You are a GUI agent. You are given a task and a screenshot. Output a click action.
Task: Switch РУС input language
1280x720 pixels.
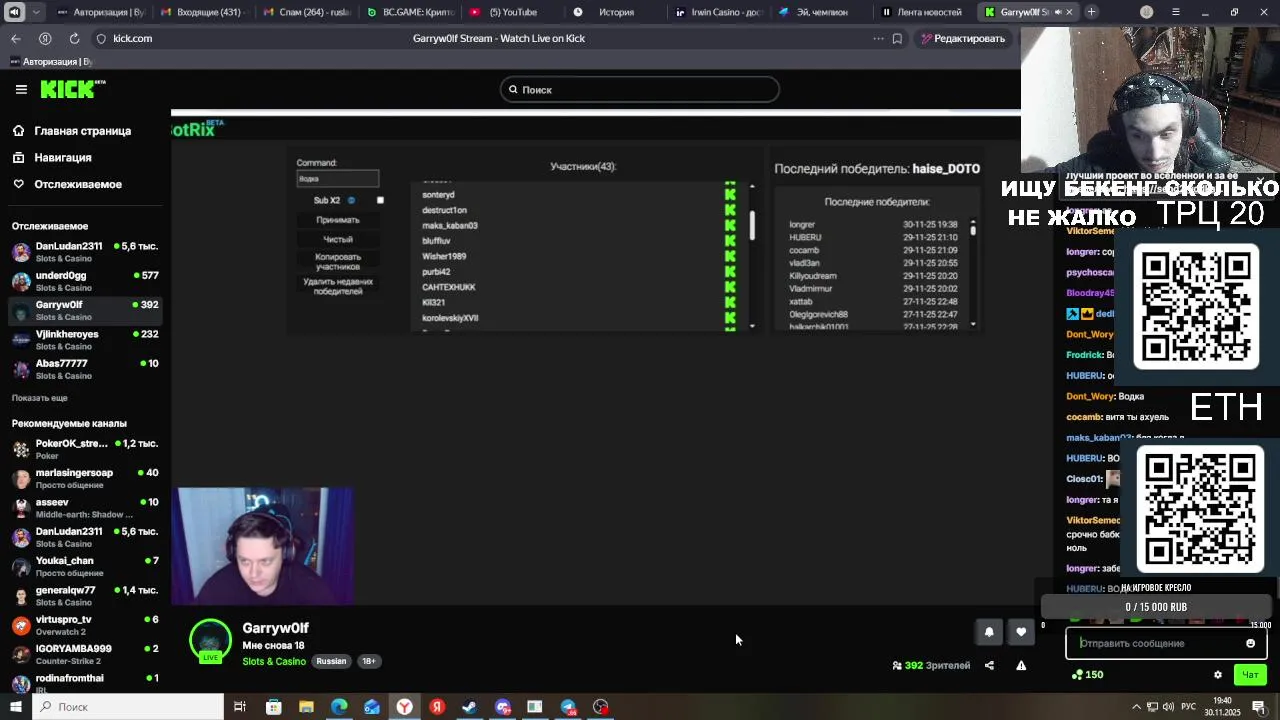tap(1188, 707)
